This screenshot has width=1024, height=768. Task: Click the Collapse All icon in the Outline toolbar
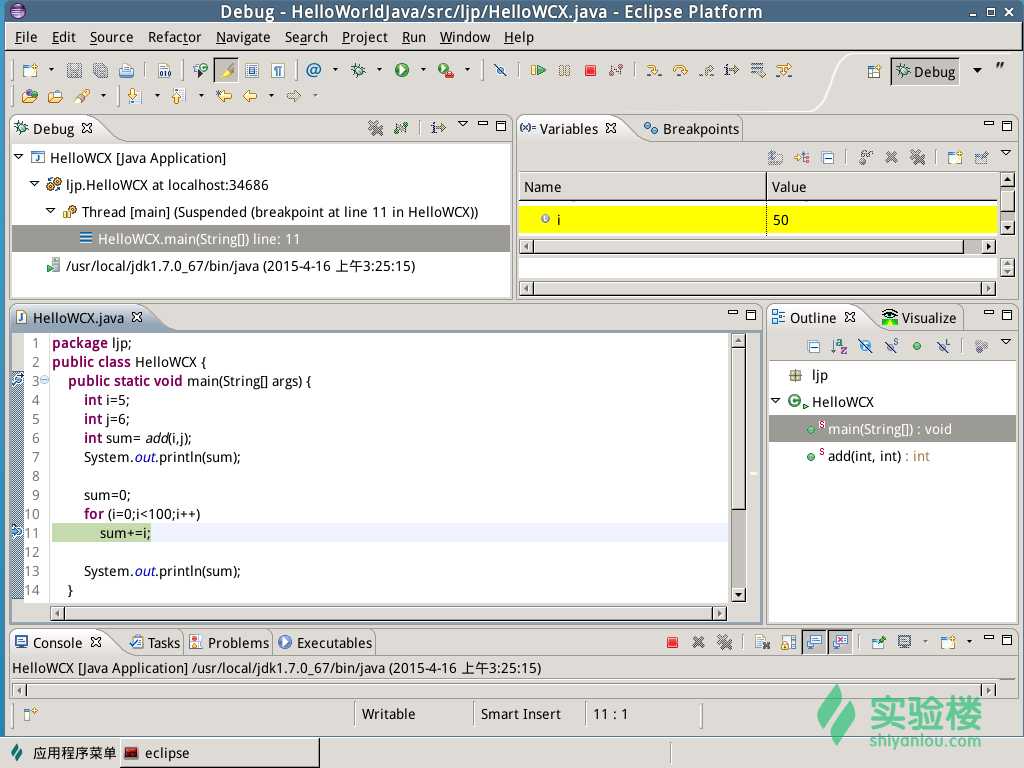[814, 346]
